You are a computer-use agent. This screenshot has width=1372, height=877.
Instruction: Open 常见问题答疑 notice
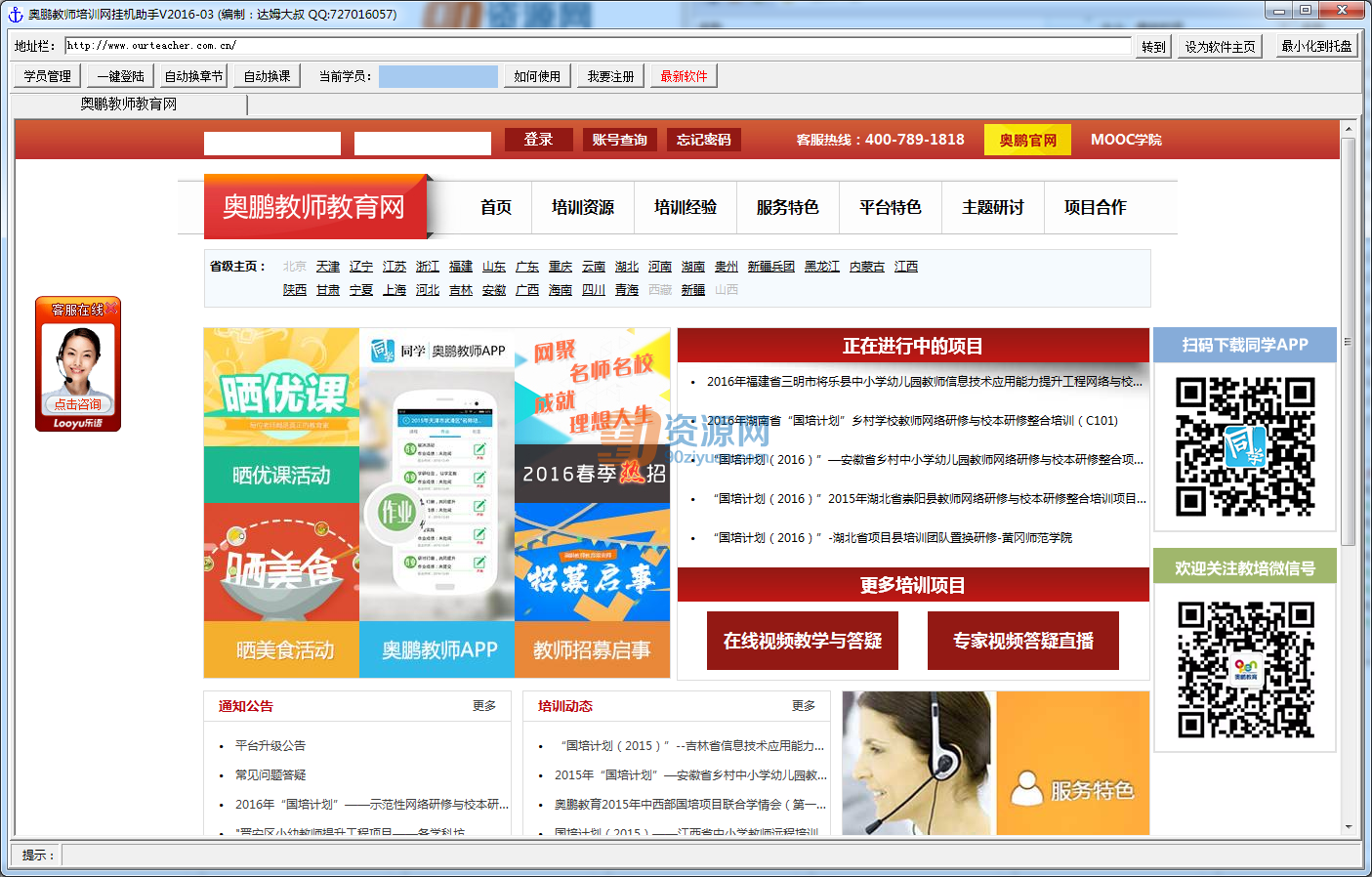(x=270, y=775)
